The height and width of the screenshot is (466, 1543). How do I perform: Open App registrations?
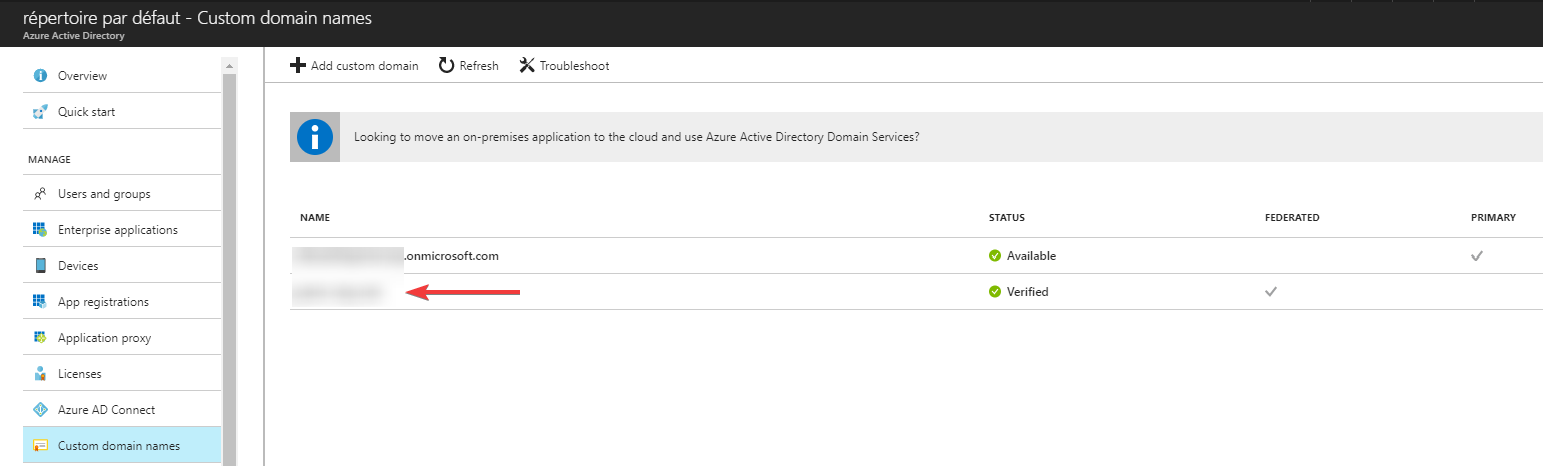(121, 302)
